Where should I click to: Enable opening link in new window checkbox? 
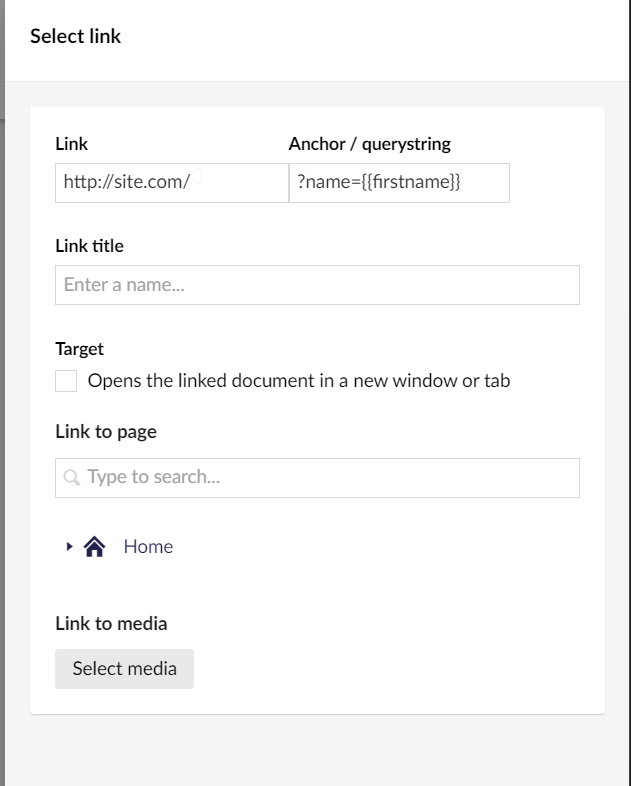[66, 381]
